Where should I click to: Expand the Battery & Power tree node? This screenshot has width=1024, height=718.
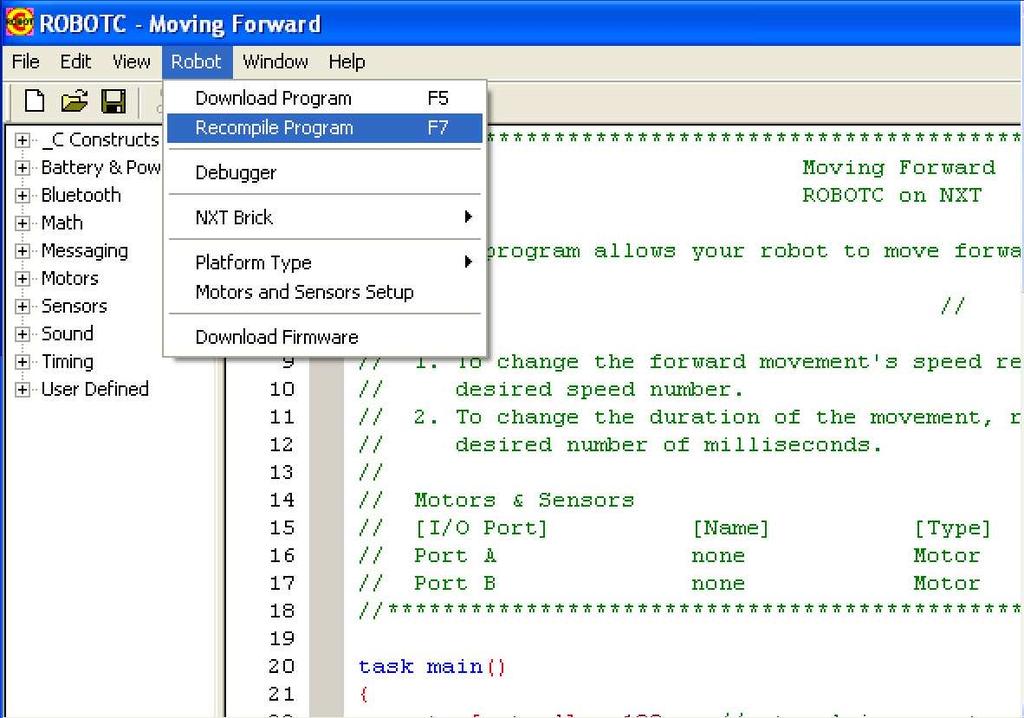(22, 167)
